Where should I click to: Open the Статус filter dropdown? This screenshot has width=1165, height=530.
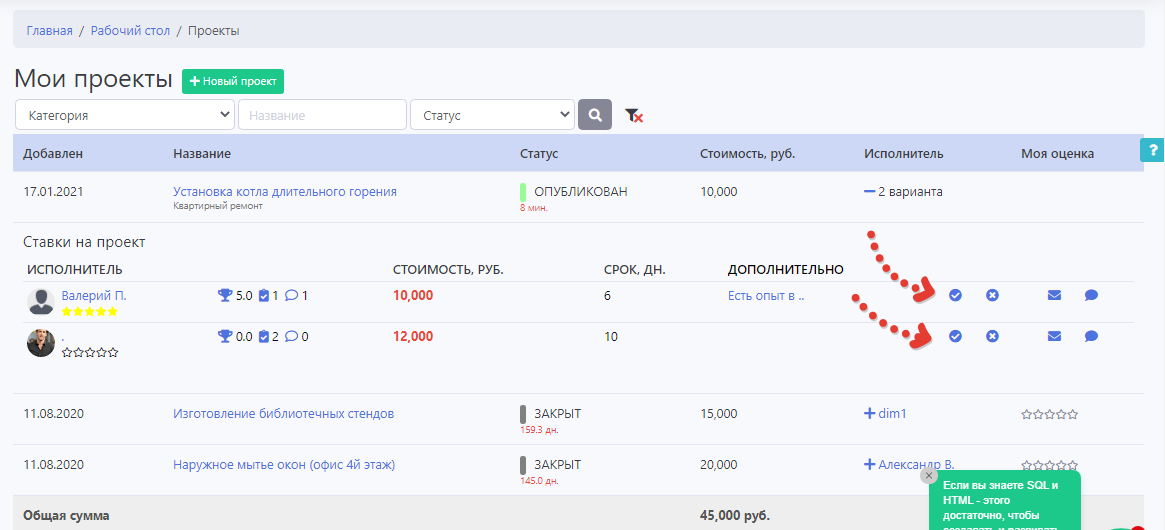(492, 115)
